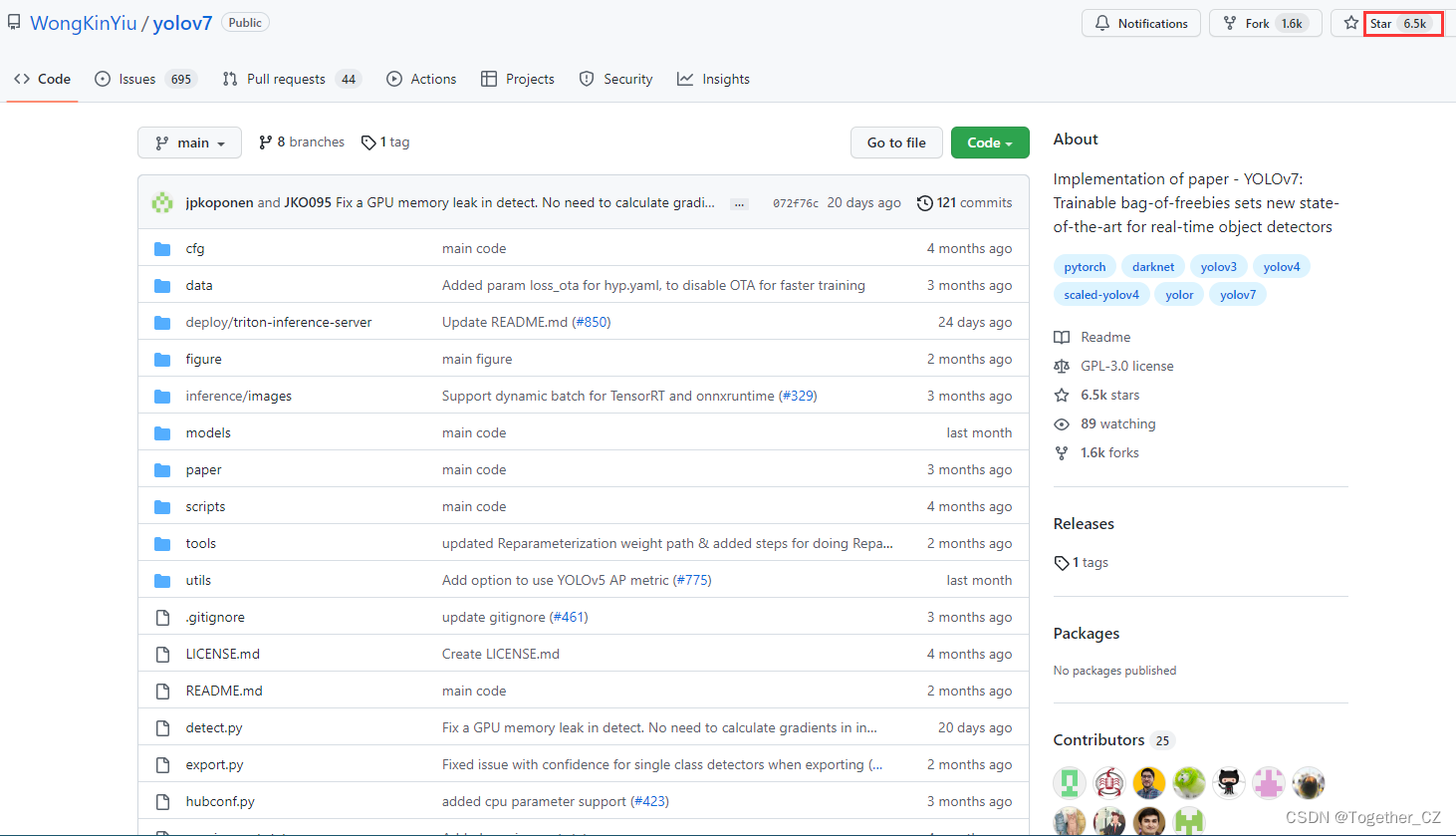This screenshot has width=1456, height=836.
Task: Click the star icon next to Star button
Action: pyautogui.click(x=1350, y=23)
